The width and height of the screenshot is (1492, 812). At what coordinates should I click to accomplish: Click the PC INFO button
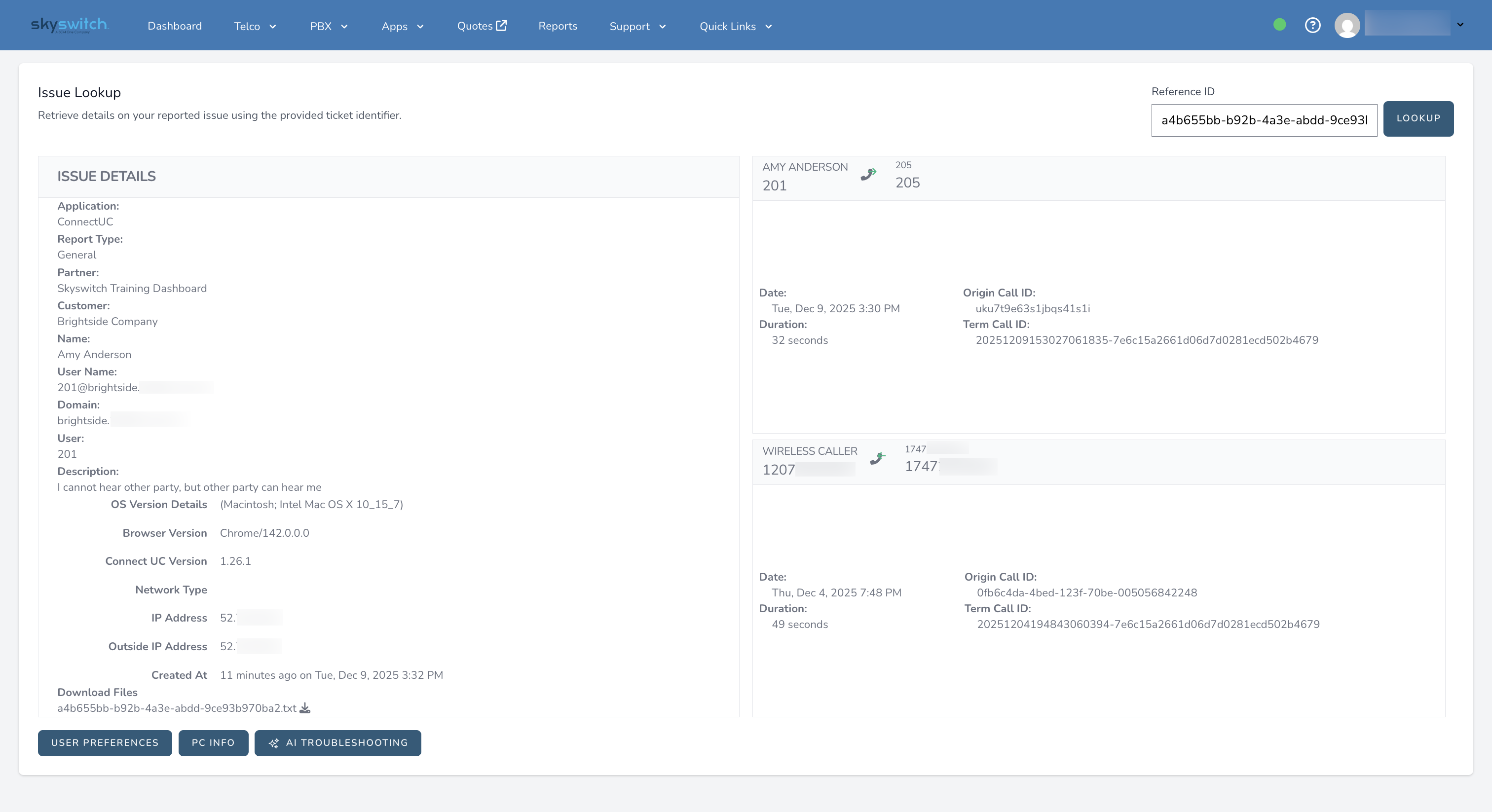coord(213,742)
